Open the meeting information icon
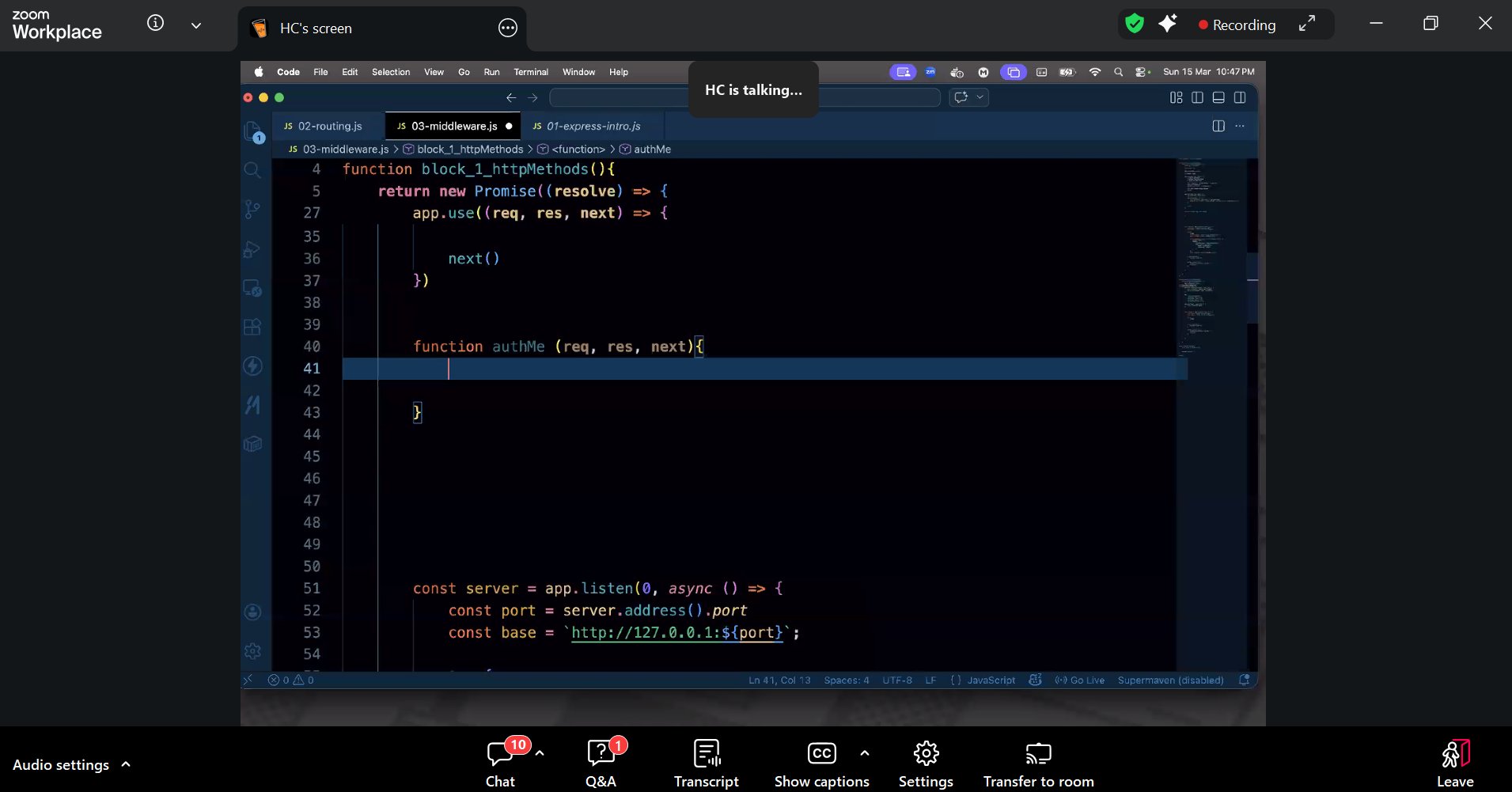 (x=156, y=24)
